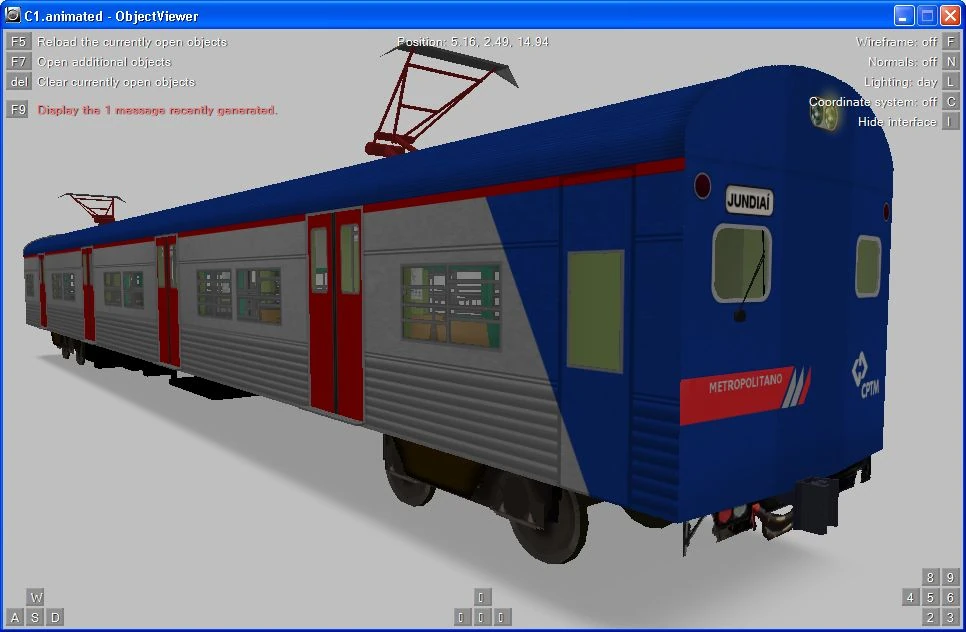Close the ObjectViewer window
966x632 pixels.
tap(950, 15)
